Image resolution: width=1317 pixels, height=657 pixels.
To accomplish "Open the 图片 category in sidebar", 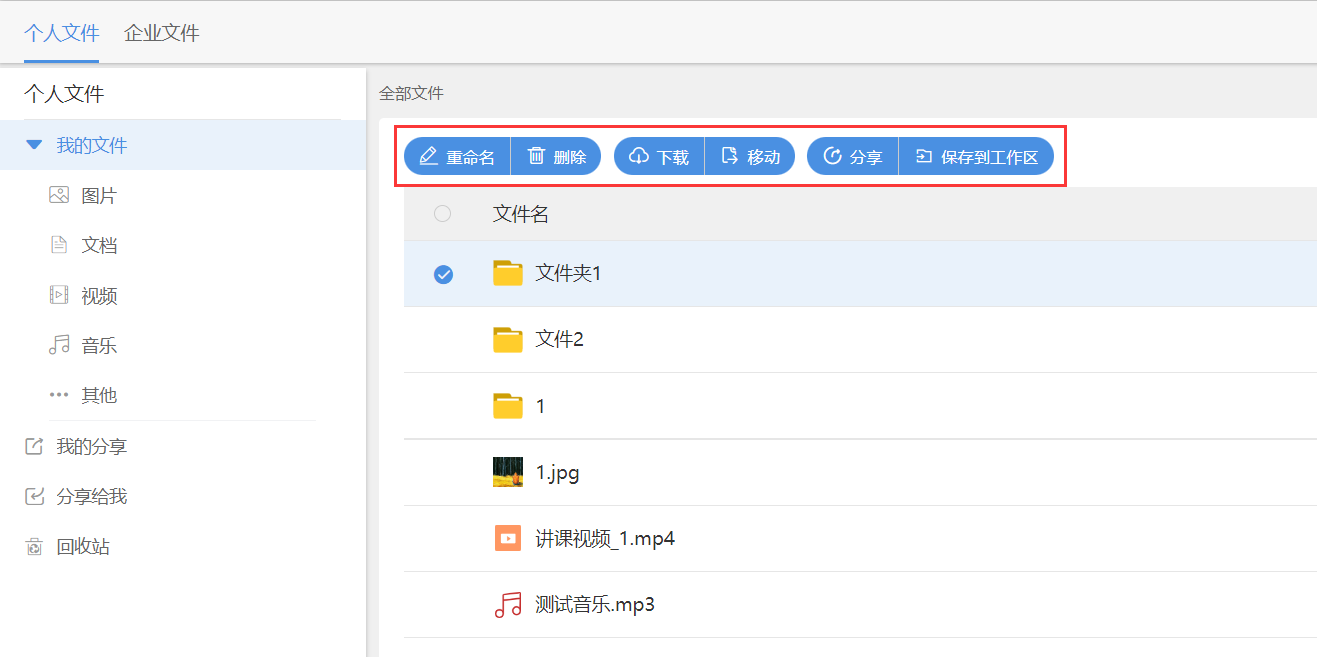I will [x=98, y=196].
